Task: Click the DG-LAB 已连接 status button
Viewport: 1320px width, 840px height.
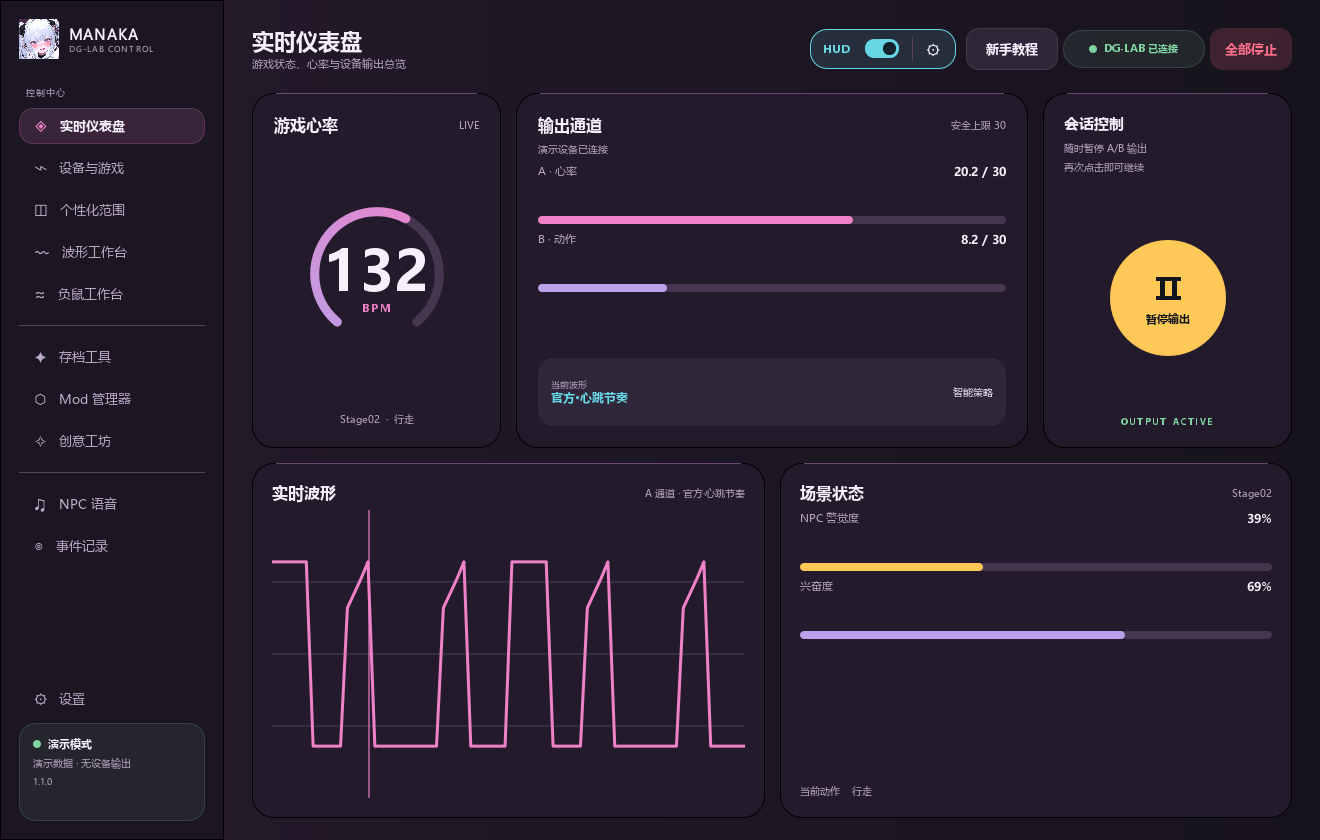Action: 1134,49
